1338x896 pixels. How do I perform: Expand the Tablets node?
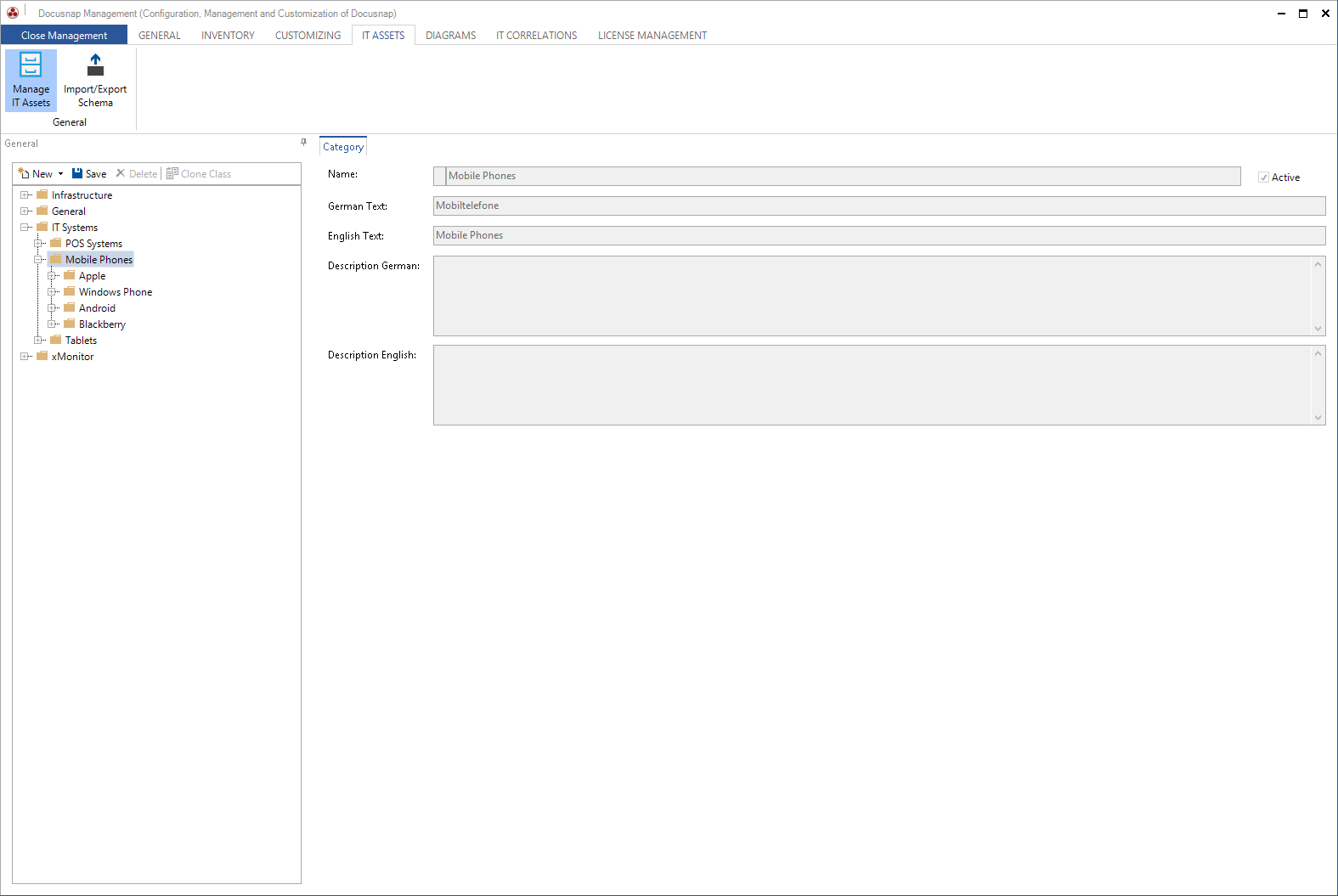click(x=38, y=340)
